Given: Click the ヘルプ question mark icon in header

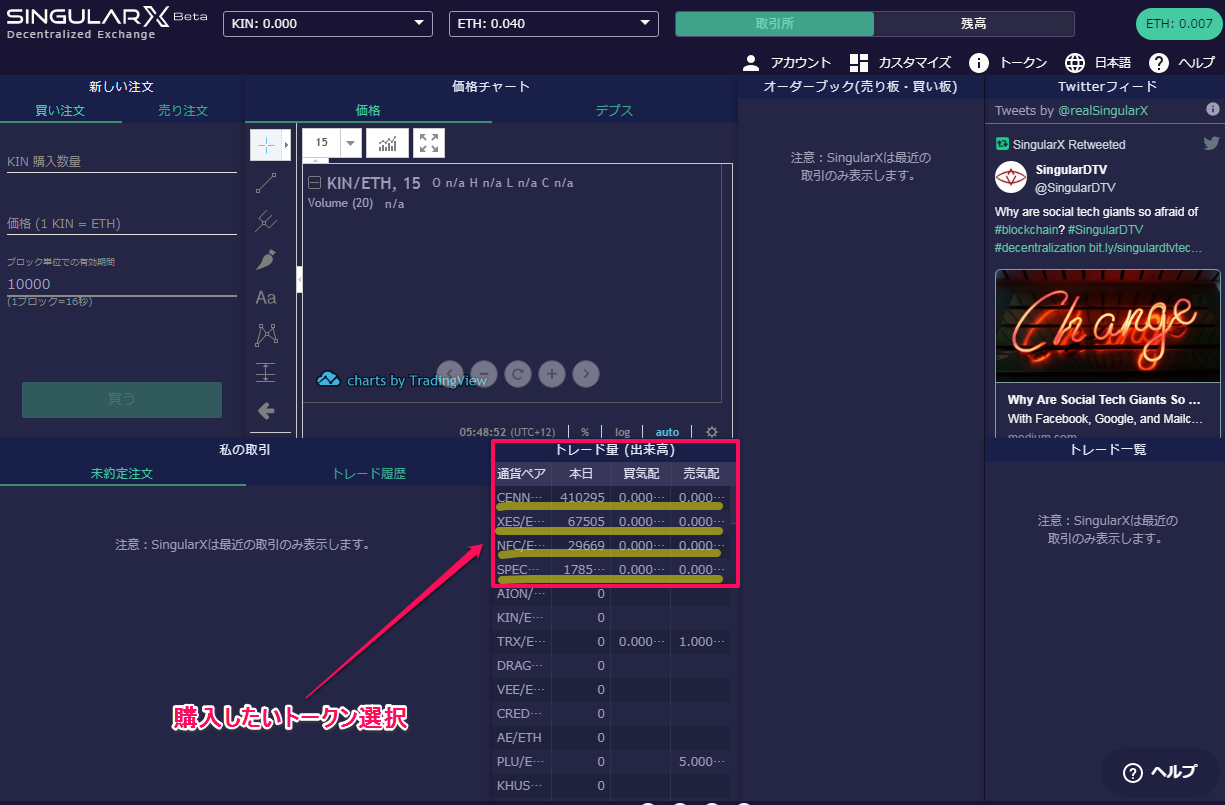Looking at the screenshot, I should click(1159, 63).
